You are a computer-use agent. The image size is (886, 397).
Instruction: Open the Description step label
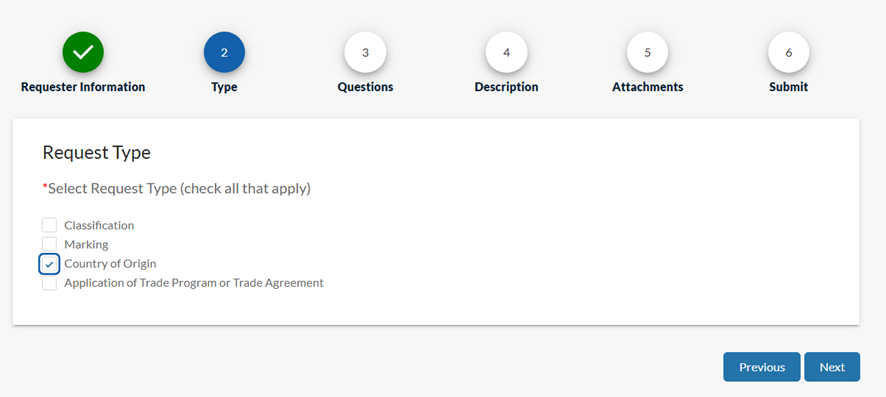point(506,88)
